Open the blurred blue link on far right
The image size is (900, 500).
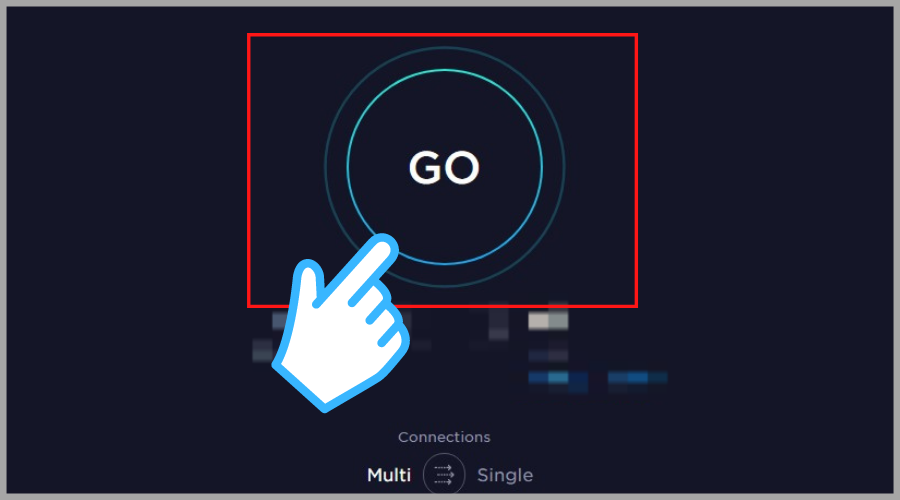tap(637, 378)
